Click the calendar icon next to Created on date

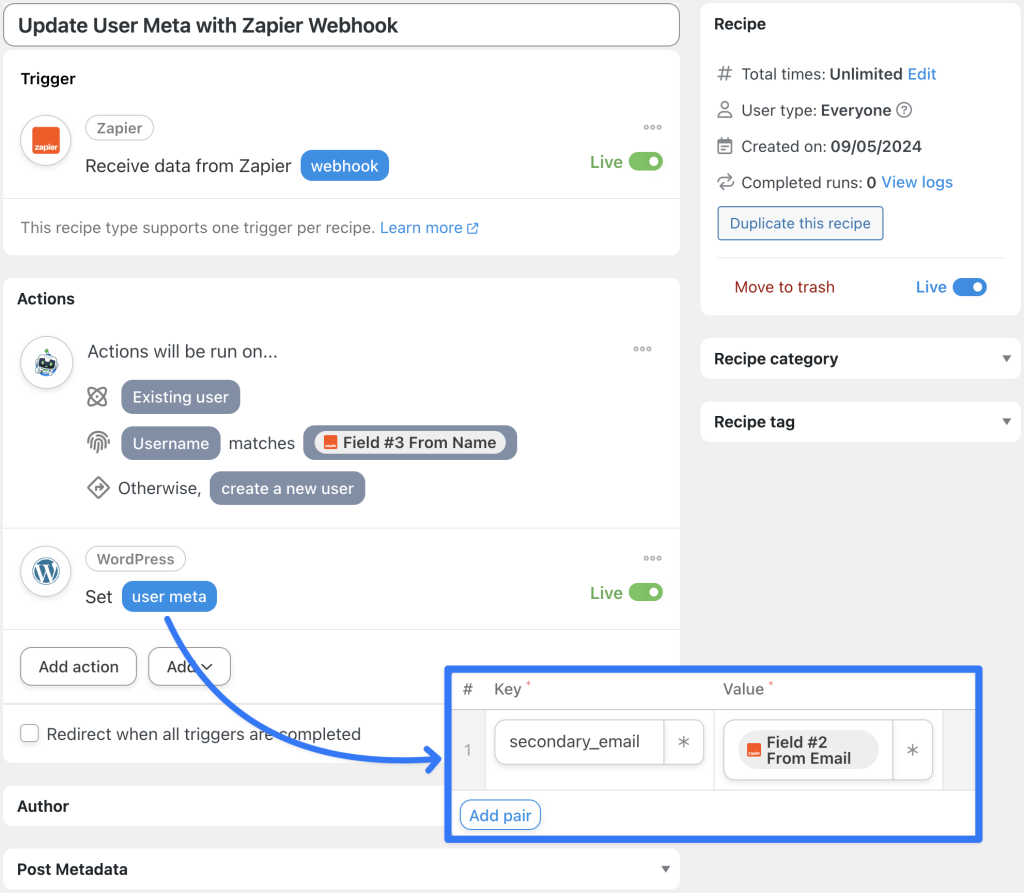(724, 146)
